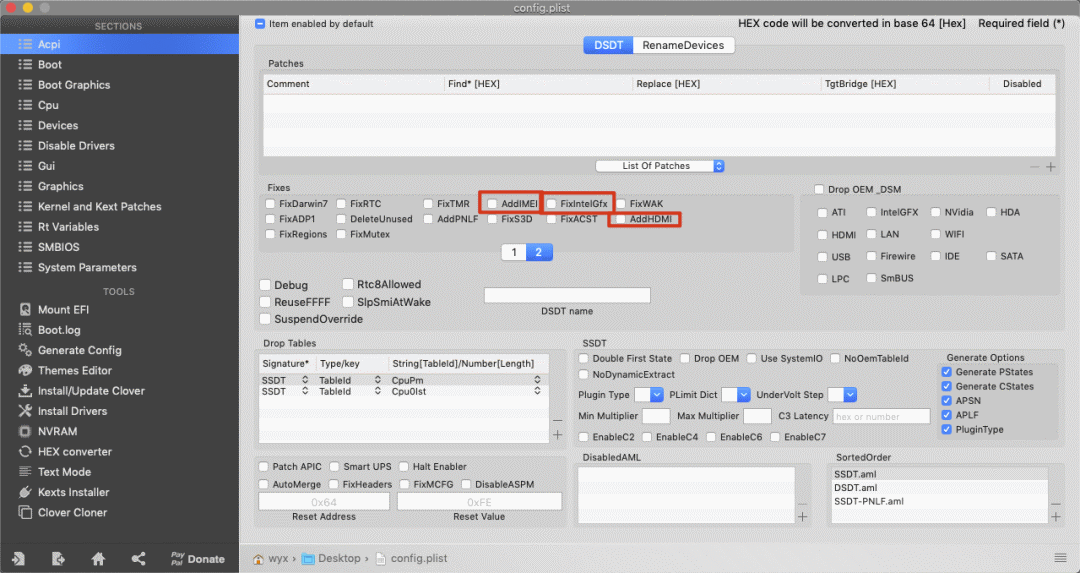This screenshot has height=573, width=1080.
Task: Switch to the DSDT tab
Action: [608, 45]
